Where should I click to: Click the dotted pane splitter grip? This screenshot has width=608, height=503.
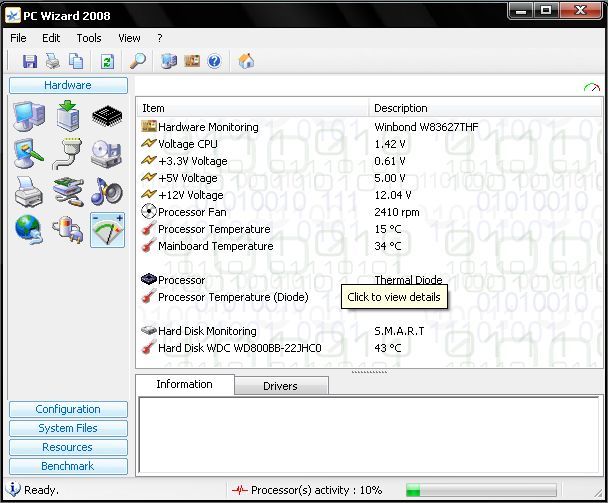click(369, 372)
